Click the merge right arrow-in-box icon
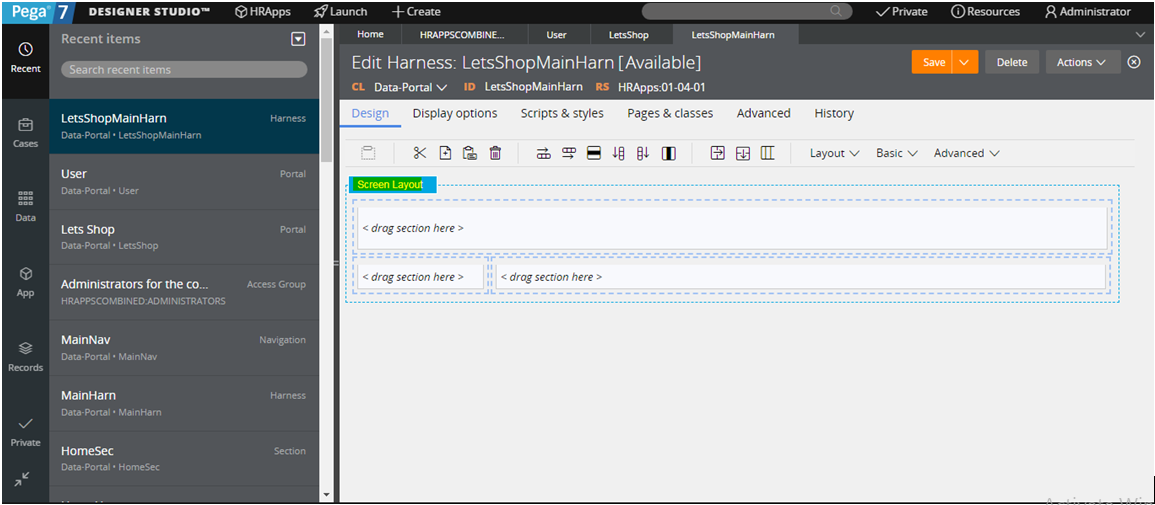The height and width of the screenshot is (505, 1155). (x=718, y=153)
